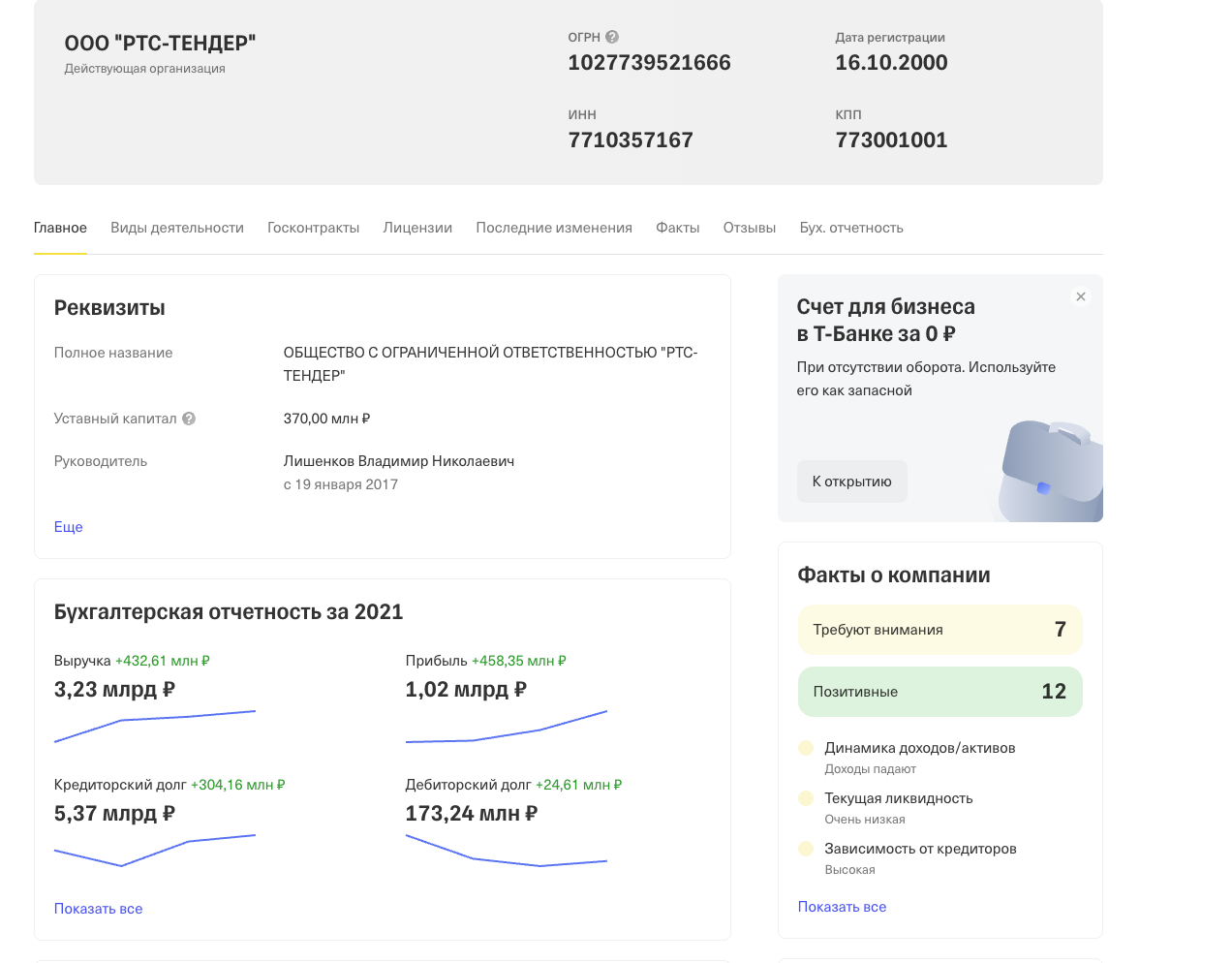Viewport: 1232px width, 963px height.
Task: Open the Бух. отчетность tab
Action: click(851, 228)
